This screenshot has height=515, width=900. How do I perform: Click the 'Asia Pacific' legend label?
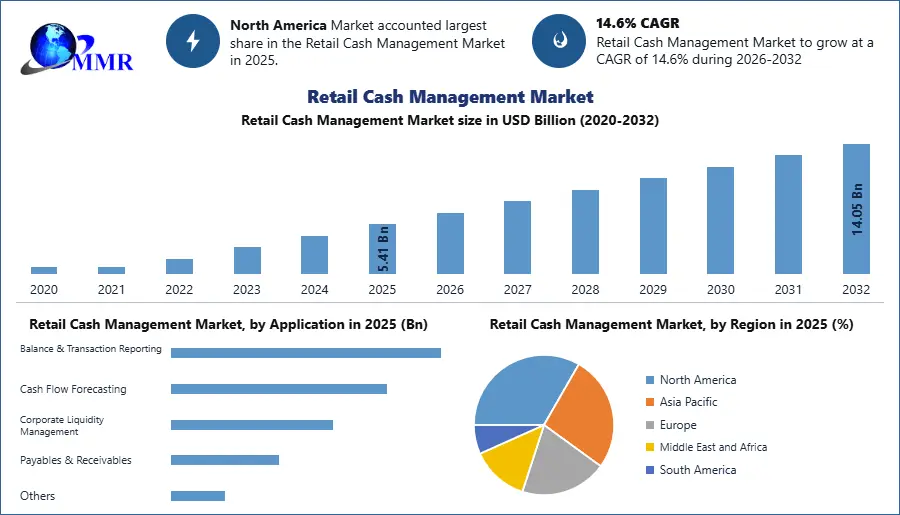tap(689, 402)
